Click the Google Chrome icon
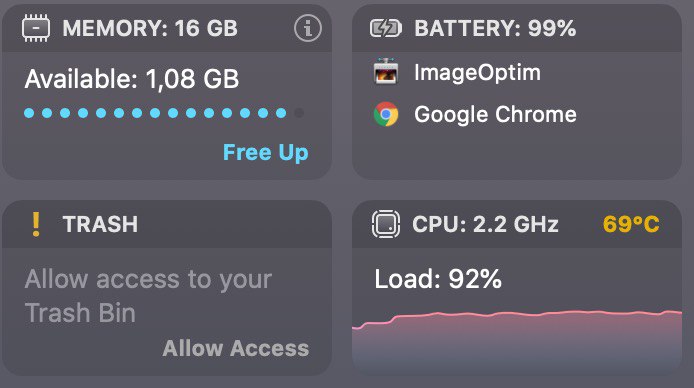Image resolution: width=694 pixels, height=388 pixels. coord(386,114)
